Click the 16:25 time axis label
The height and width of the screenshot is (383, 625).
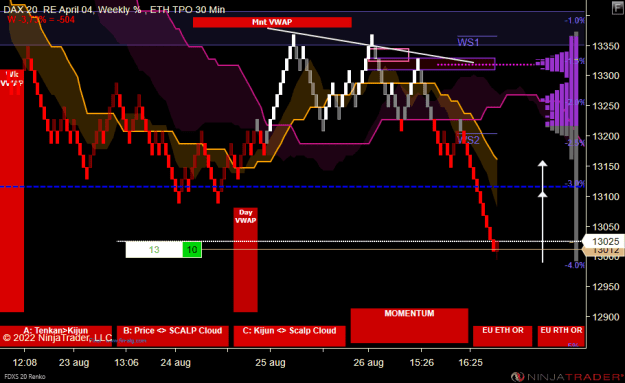point(470,363)
